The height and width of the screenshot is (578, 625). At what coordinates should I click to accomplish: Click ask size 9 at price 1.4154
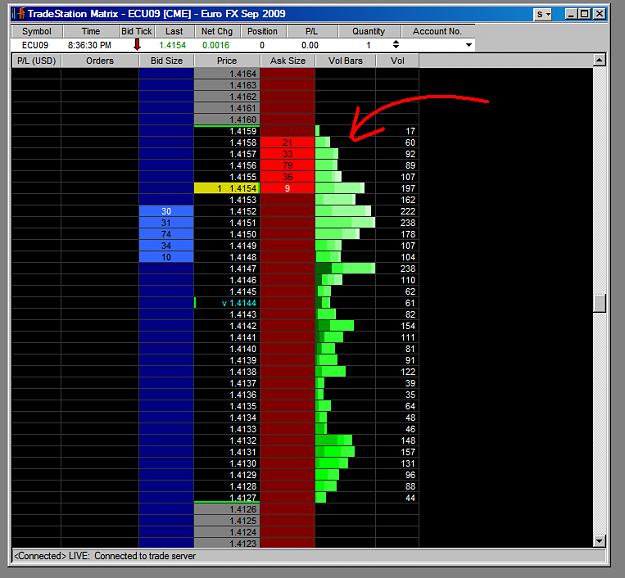click(287, 188)
